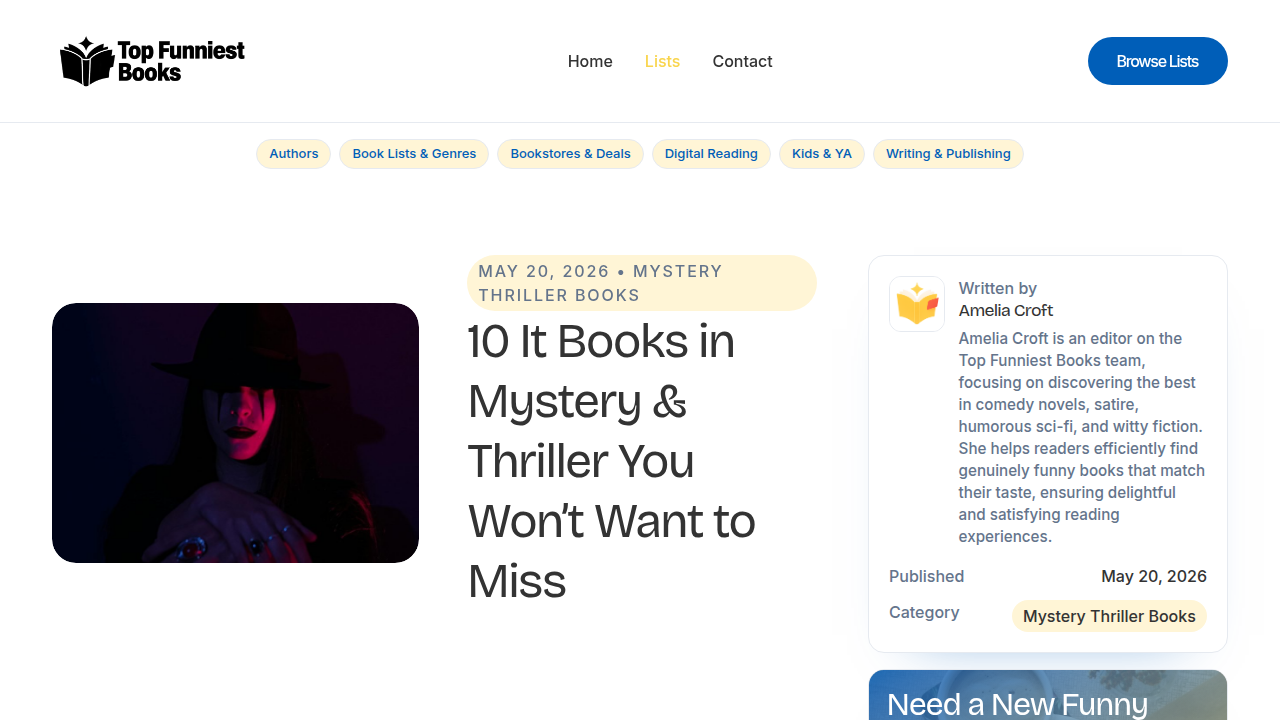The height and width of the screenshot is (720, 1280).
Task: Open the Lists menu item
Action: click(662, 61)
